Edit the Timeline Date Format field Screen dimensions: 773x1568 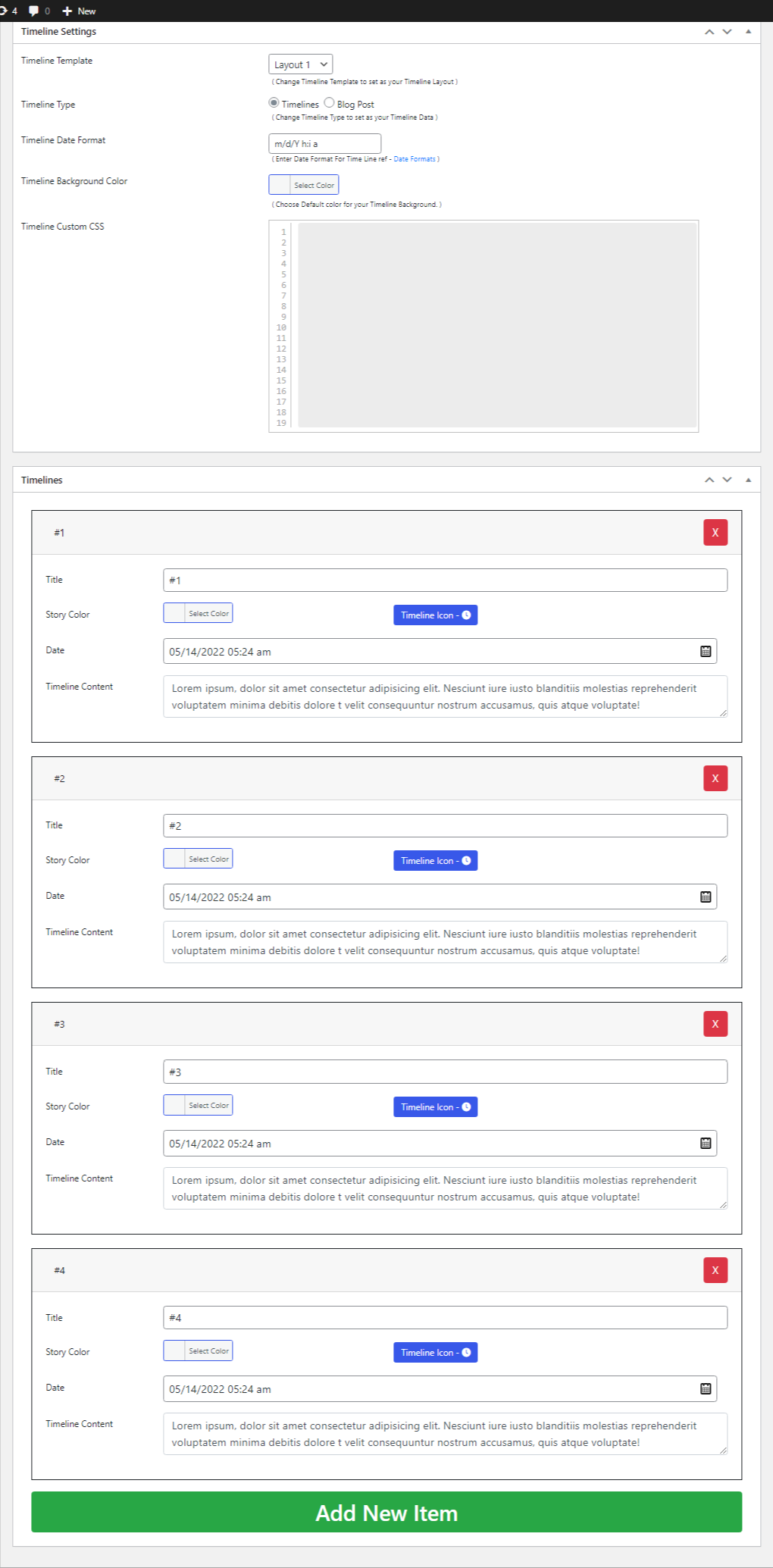coord(324,143)
